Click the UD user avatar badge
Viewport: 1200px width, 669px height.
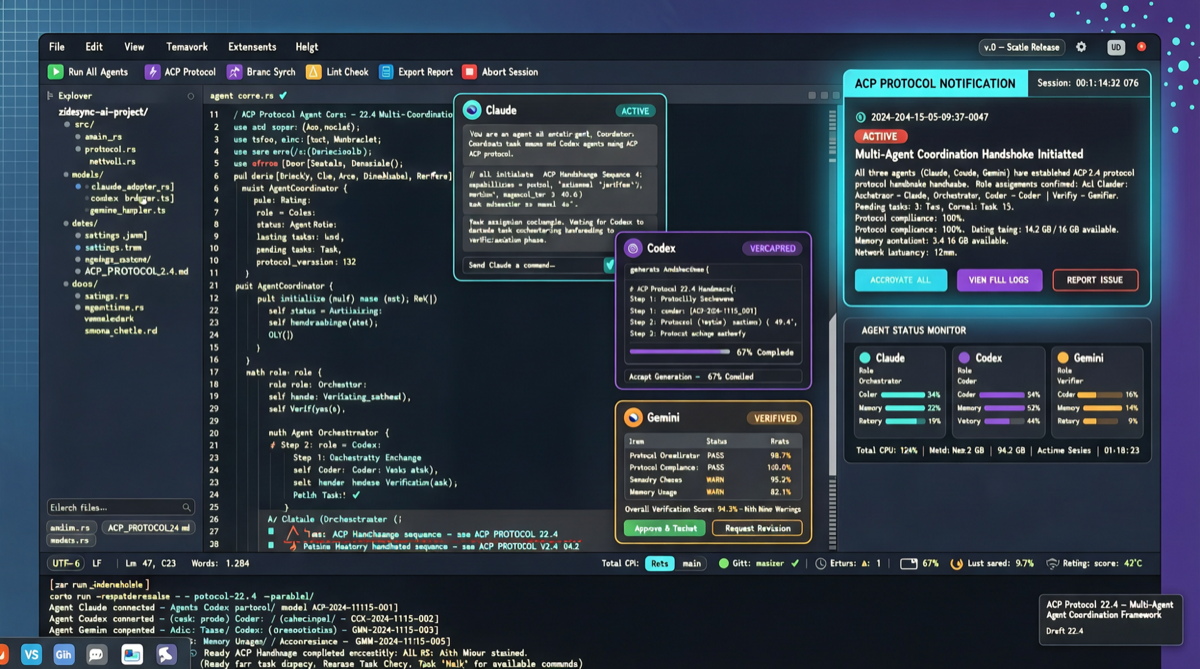coord(1116,47)
